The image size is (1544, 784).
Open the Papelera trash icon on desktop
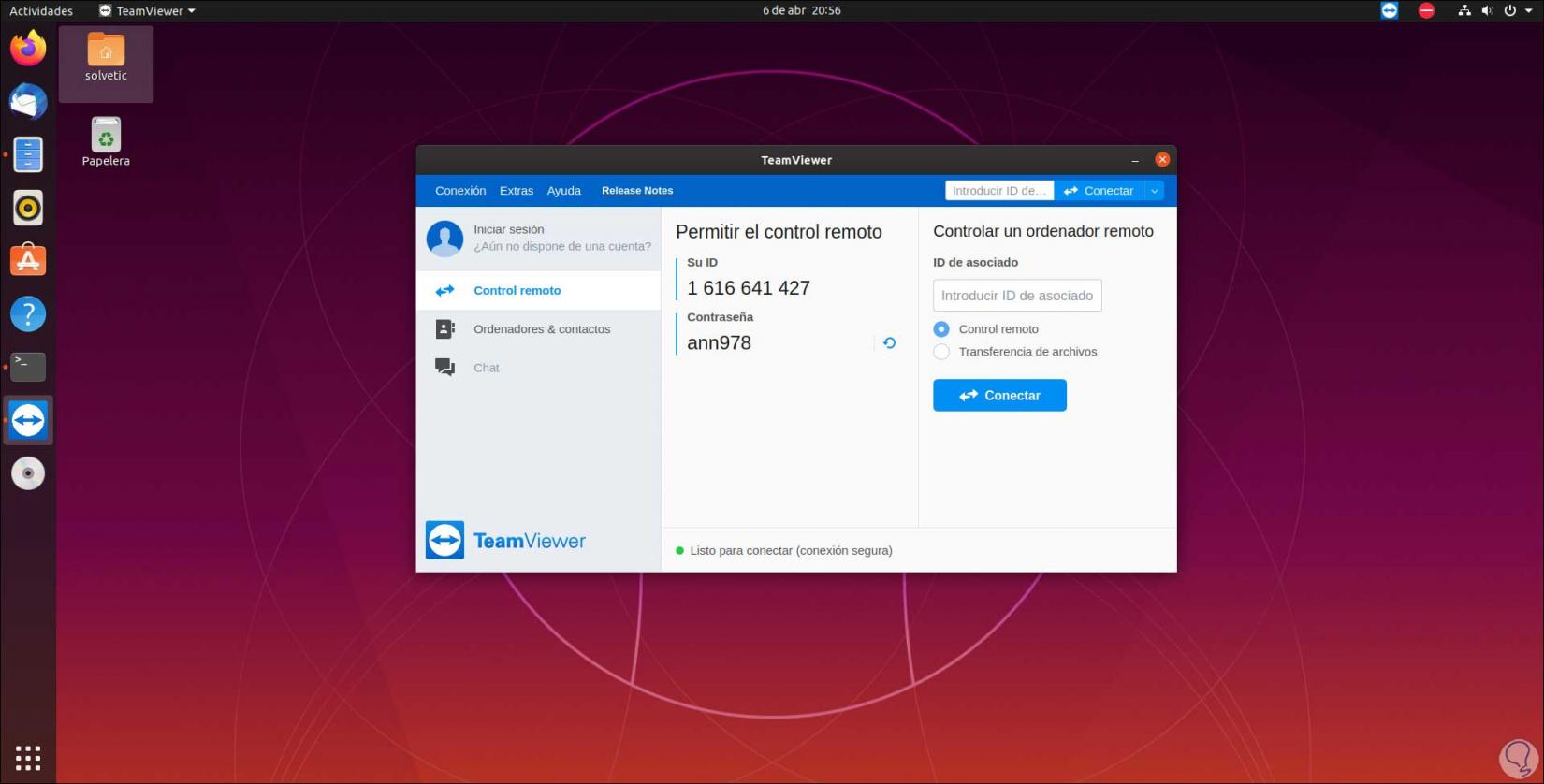(x=106, y=142)
